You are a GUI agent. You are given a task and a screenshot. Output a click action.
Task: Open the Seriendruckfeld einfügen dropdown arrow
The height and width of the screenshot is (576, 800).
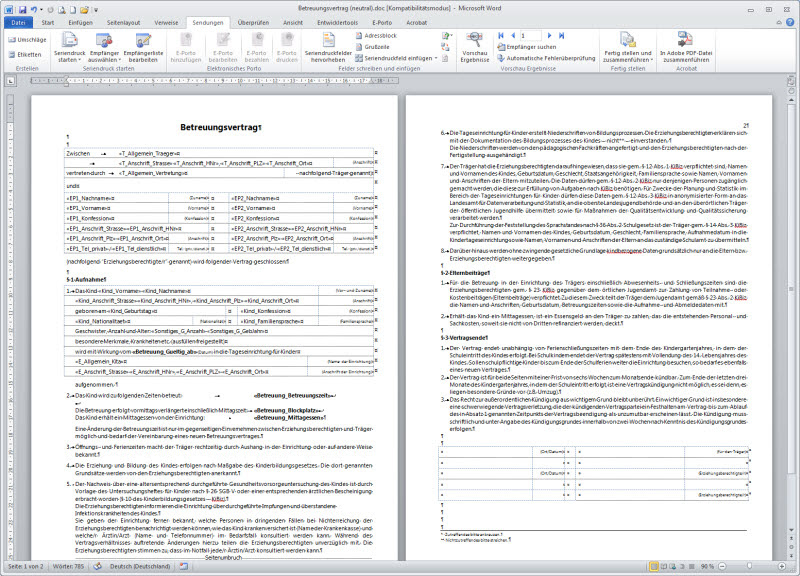pos(436,58)
